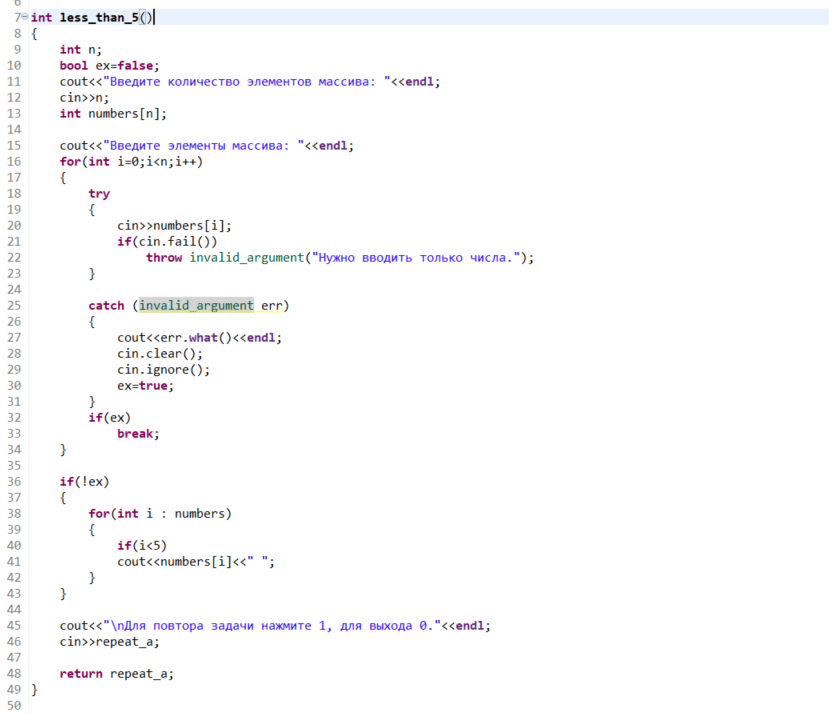Click line number 24 in the gutter
This screenshot has width=829, height=714.
tap(14, 290)
